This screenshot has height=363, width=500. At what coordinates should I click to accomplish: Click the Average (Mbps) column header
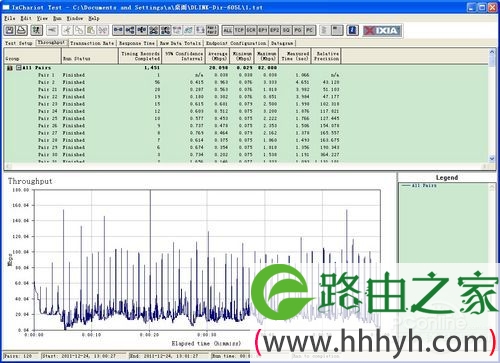click(218, 56)
